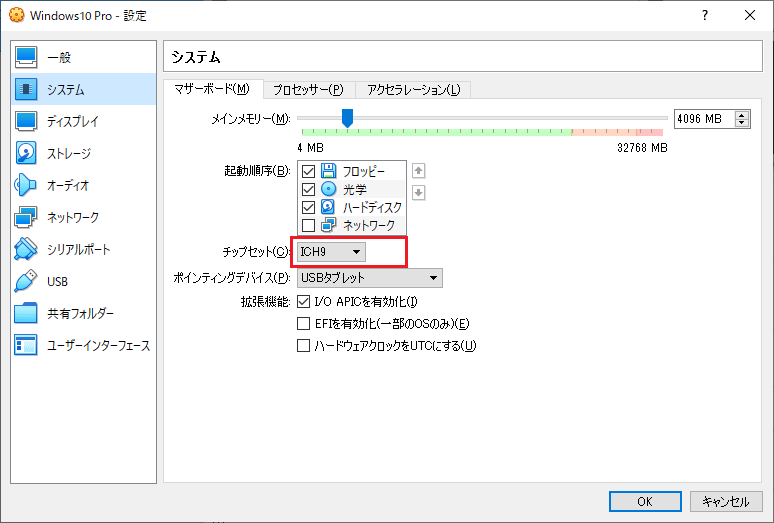Open the 一般 (General) settings icon
This screenshot has height=523, width=774.
pos(26,57)
